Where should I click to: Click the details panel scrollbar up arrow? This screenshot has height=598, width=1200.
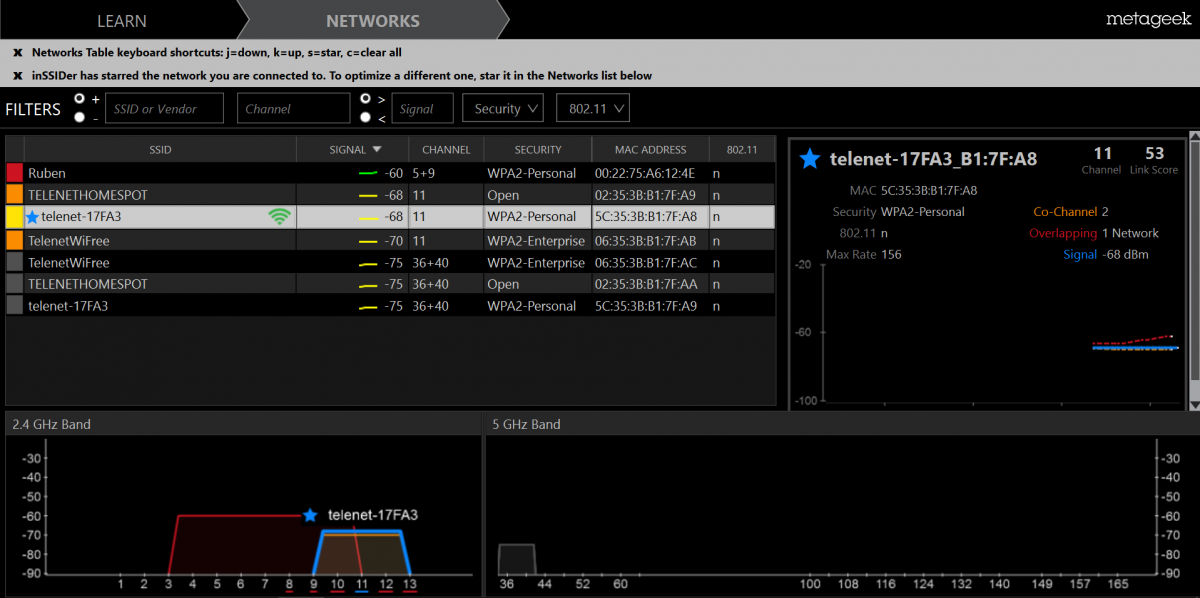[x=1193, y=137]
